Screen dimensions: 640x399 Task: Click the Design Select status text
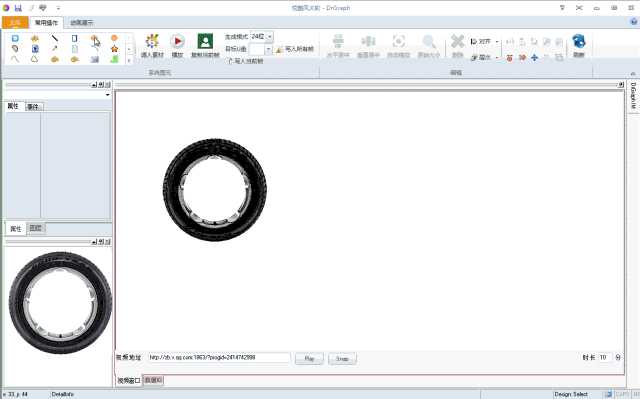pyautogui.click(x=571, y=394)
